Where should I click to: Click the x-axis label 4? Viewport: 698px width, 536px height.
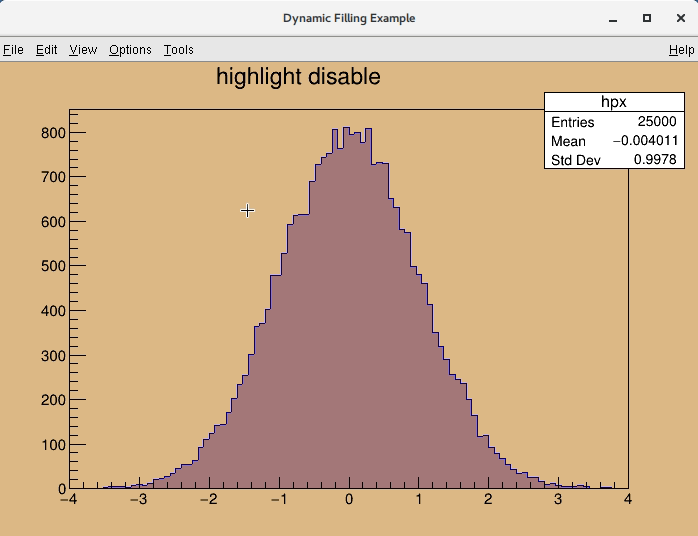click(628, 499)
